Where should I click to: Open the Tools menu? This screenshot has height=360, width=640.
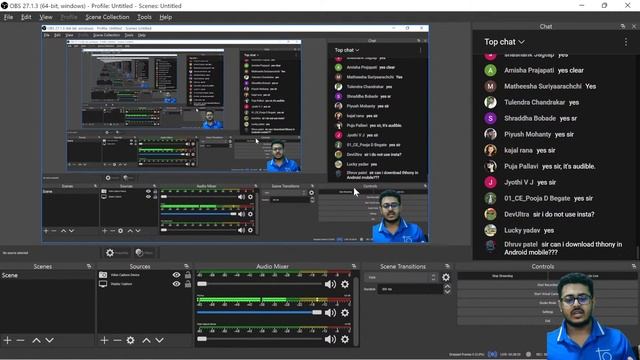click(144, 17)
